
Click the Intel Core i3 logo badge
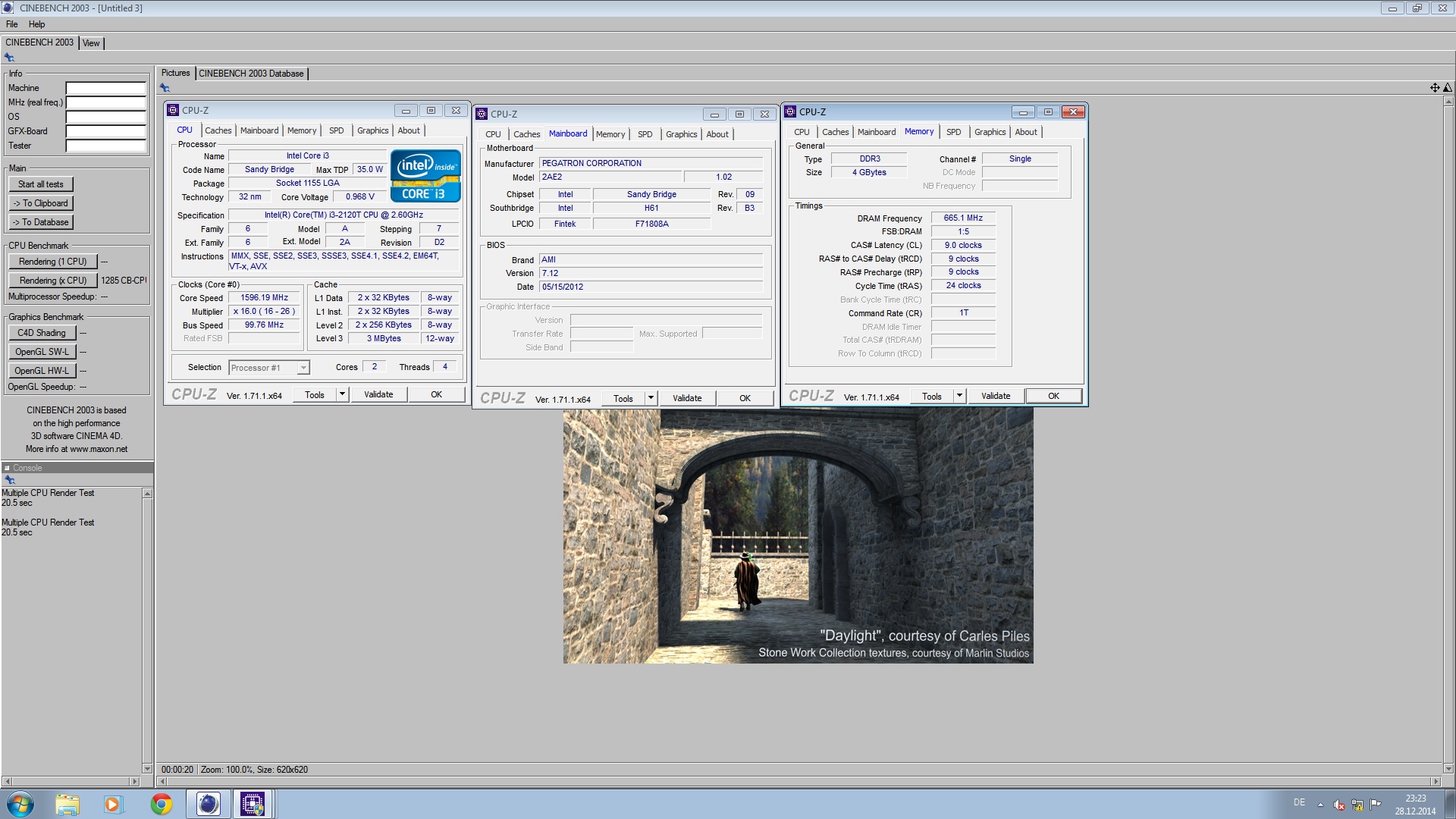click(425, 175)
